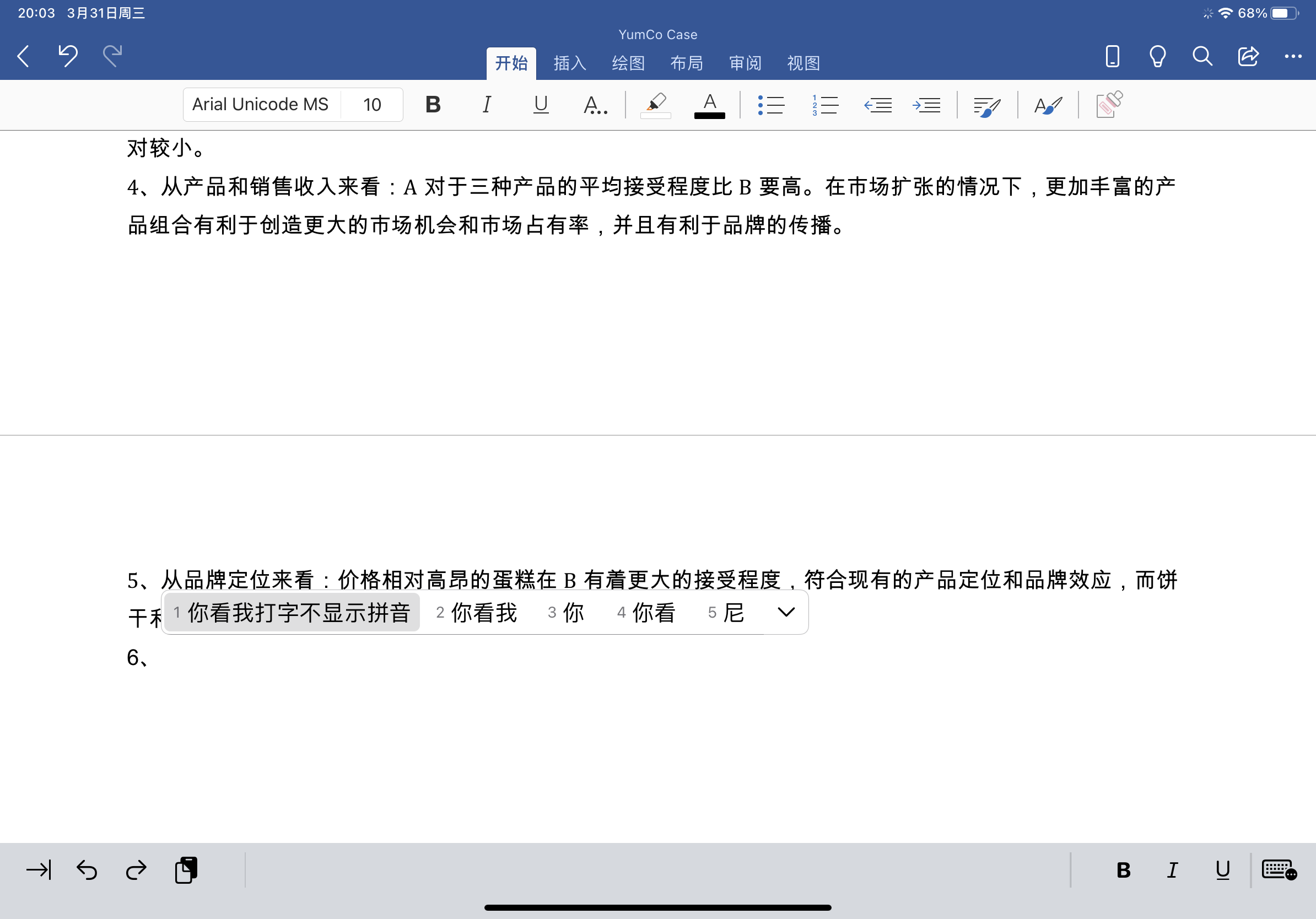Toggle italic in ribbon toolbar

[x=487, y=105]
